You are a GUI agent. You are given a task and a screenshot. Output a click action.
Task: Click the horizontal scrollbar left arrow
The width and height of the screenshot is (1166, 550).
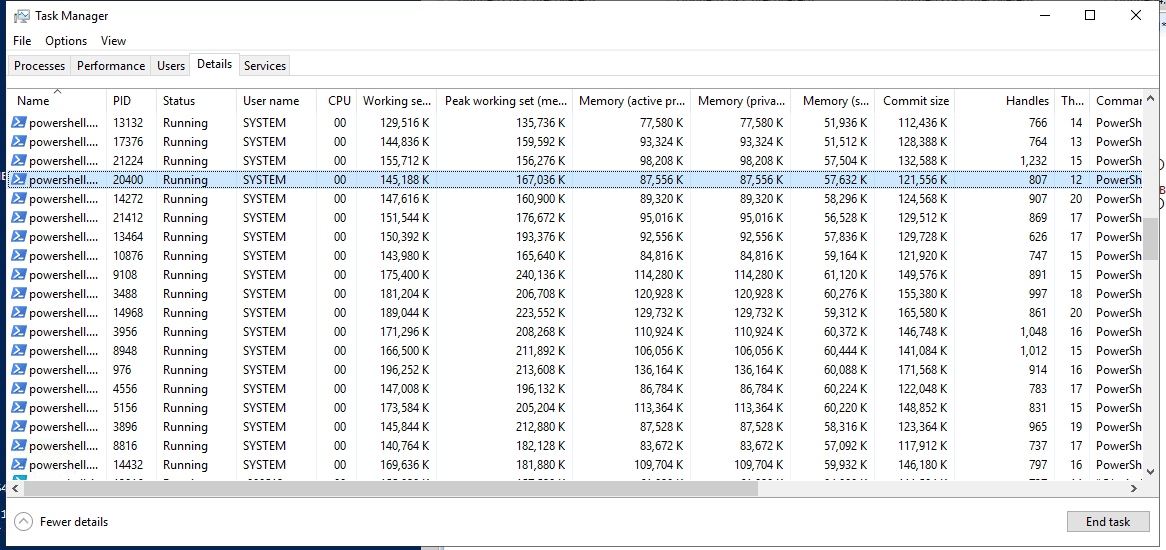[x=13, y=488]
